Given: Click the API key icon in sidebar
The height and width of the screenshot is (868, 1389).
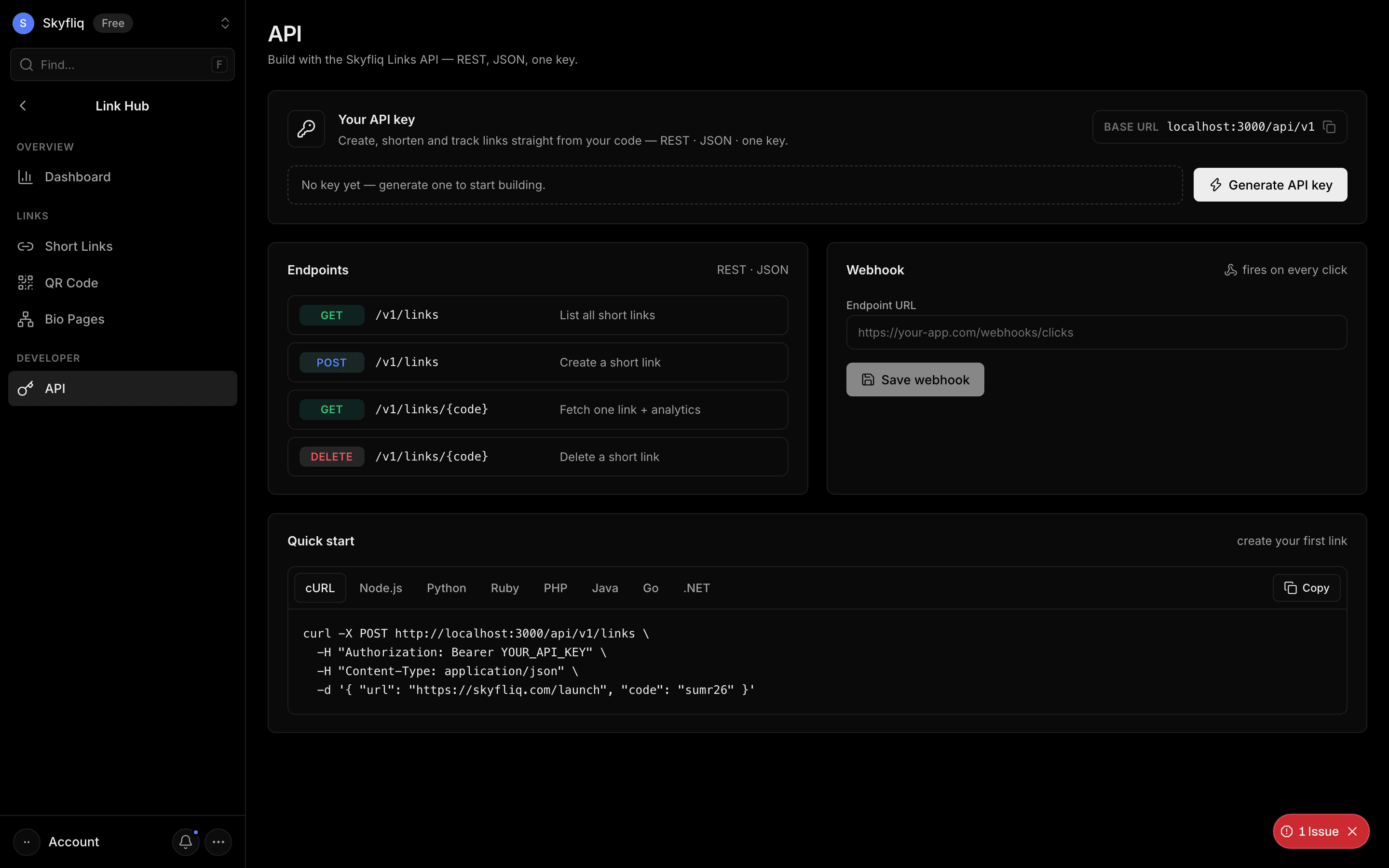Looking at the screenshot, I should click(25, 389).
